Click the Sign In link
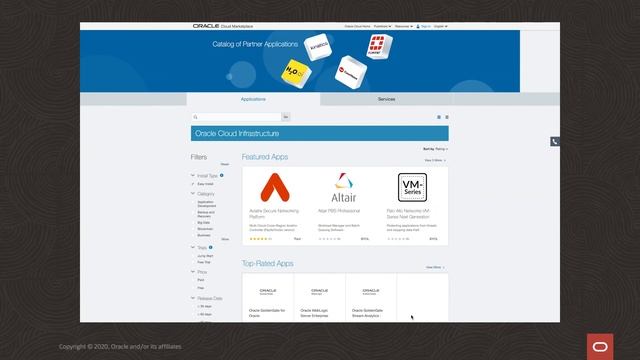The width and height of the screenshot is (640, 360). pyautogui.click(x=426, y=26)
